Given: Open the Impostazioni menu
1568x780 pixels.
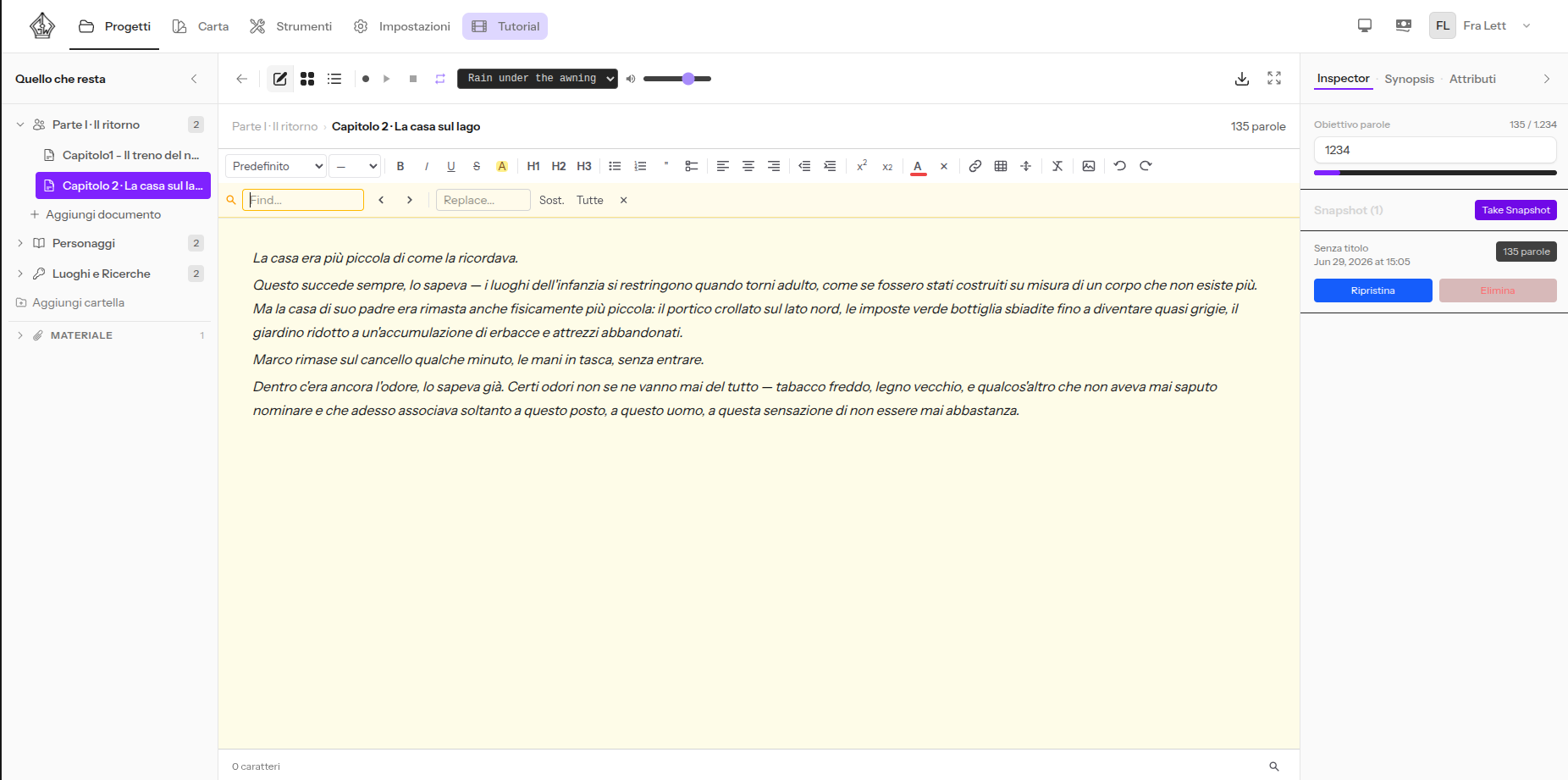Looking at the screenshot, I should click(402, 26).
